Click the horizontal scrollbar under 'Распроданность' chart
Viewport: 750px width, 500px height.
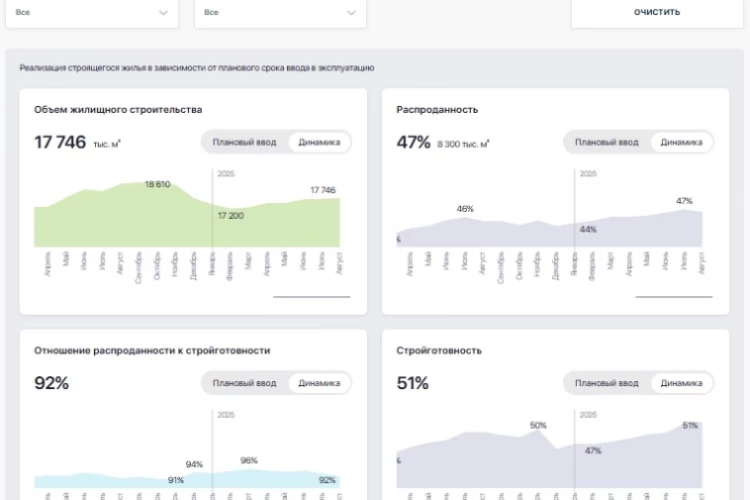(x=674, y=297)
